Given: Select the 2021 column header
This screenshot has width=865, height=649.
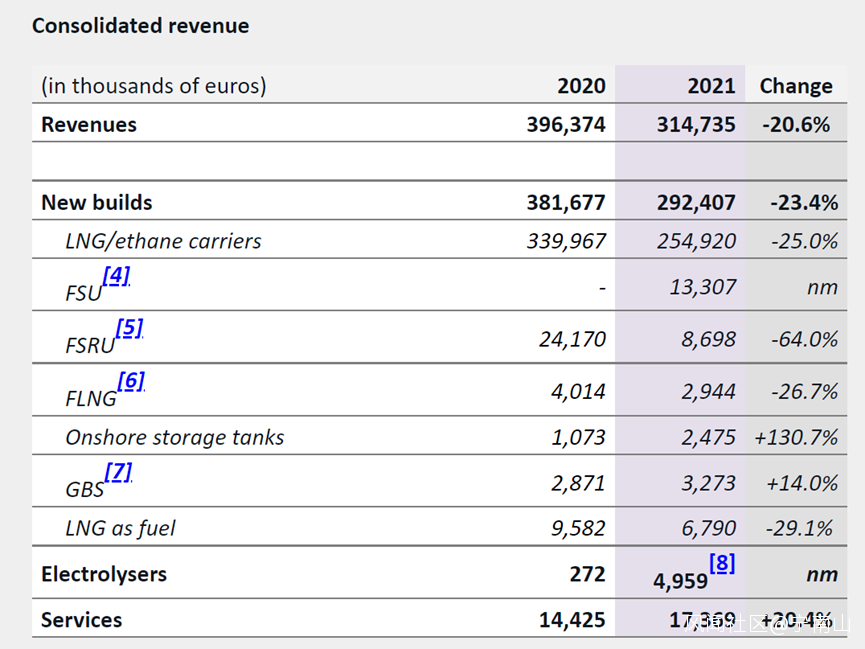Looking at the screenshot, I should [x=711, y=86].
